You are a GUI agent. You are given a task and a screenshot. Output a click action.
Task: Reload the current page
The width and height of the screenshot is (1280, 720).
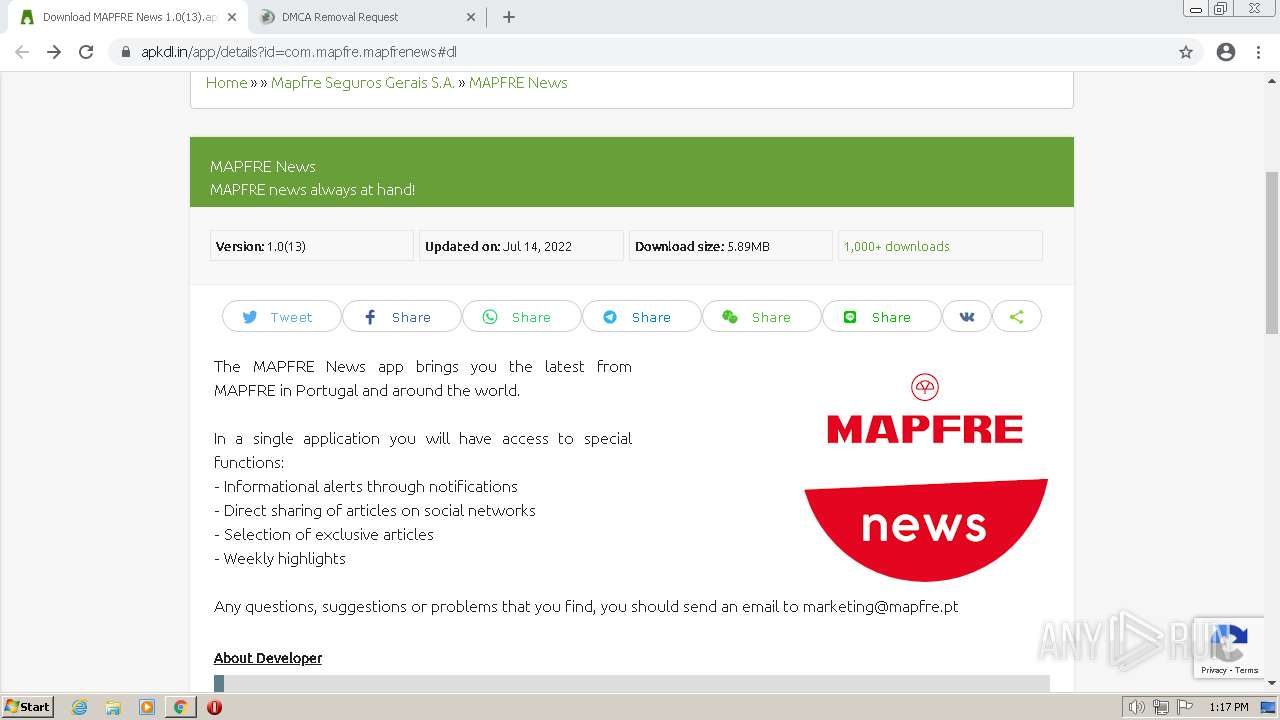[86, 52]
